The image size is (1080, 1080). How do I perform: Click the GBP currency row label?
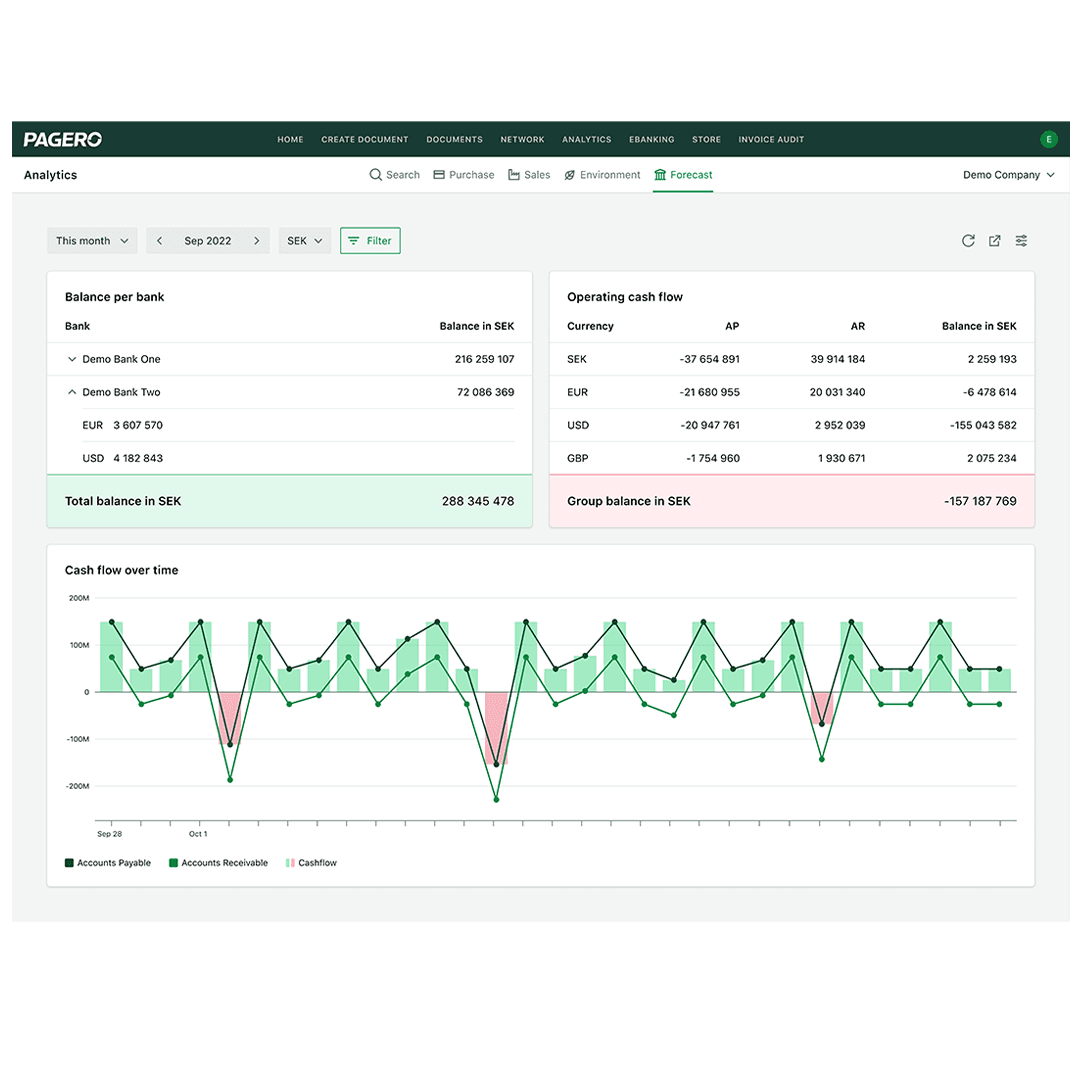(x=577, y=458)
